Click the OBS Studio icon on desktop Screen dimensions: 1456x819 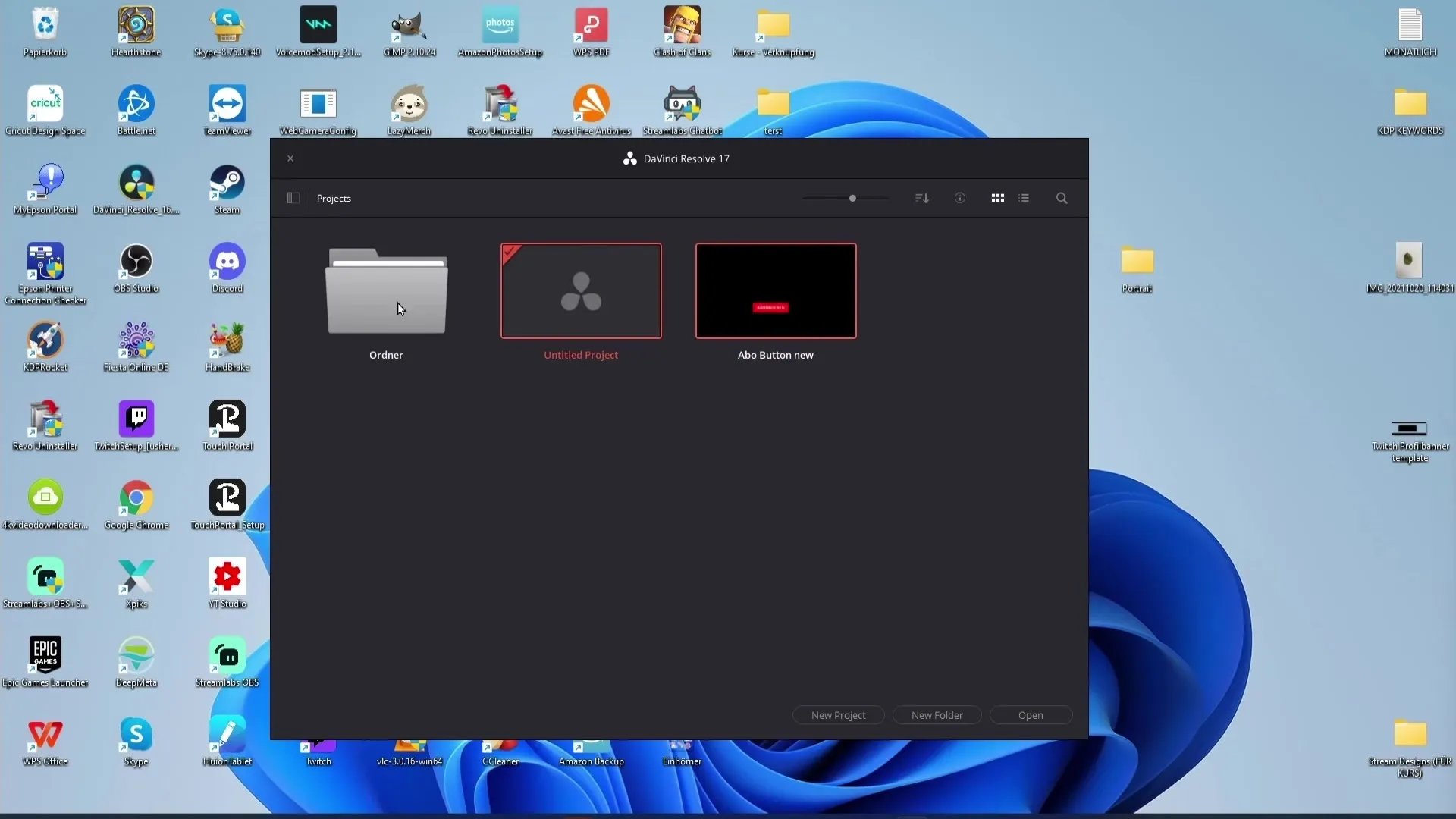(136, 260)
